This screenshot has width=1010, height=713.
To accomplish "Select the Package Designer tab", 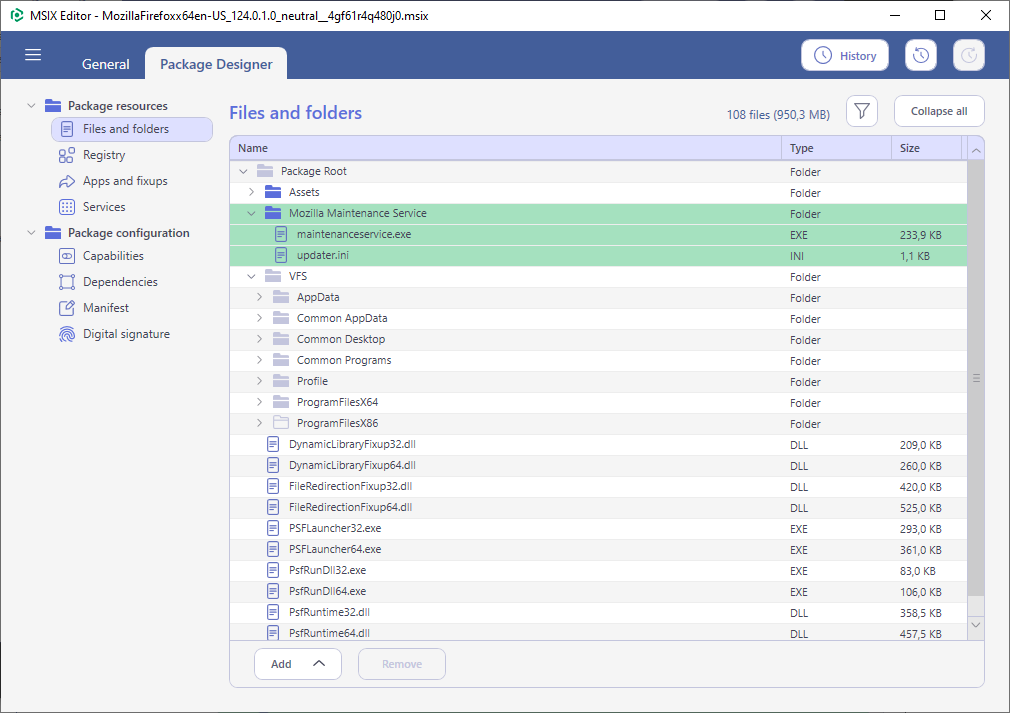I will tap(216, 64).
